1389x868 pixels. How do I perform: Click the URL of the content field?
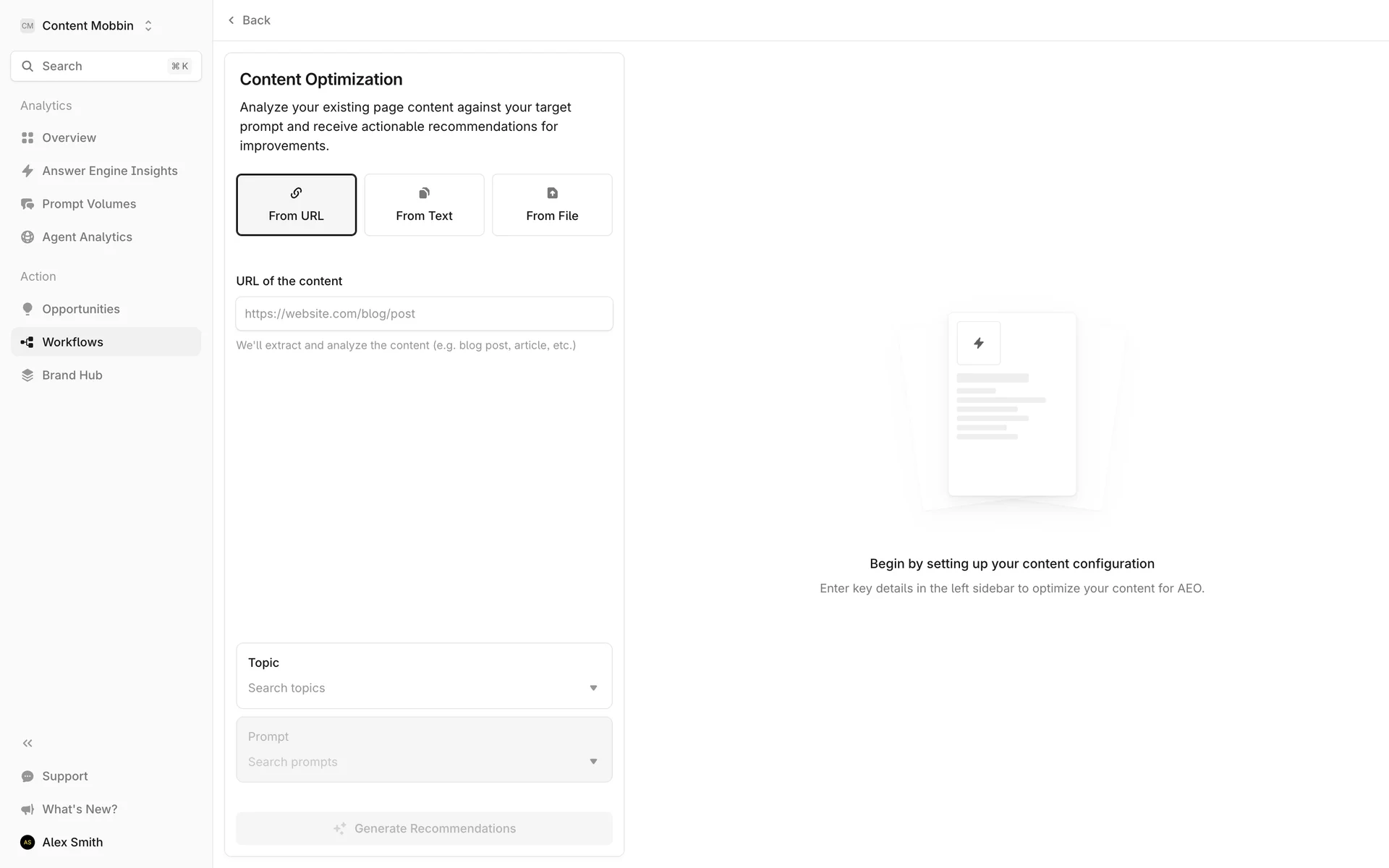(424, 314)
